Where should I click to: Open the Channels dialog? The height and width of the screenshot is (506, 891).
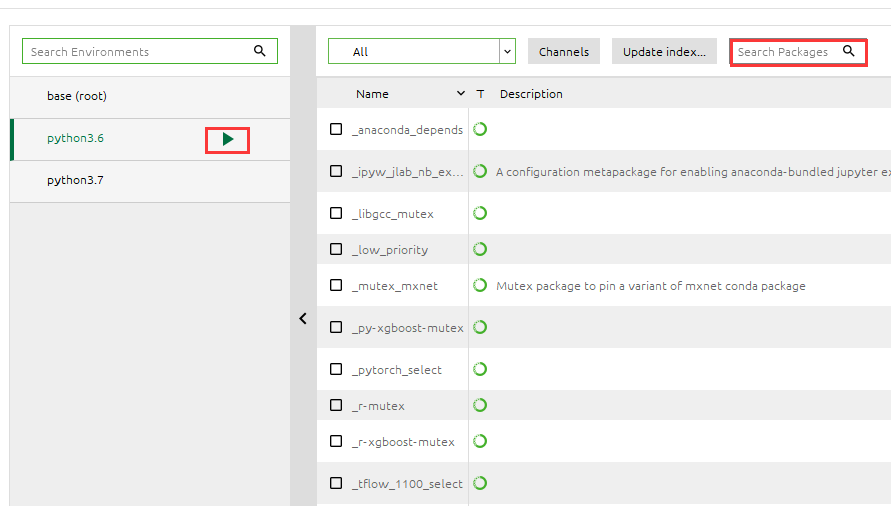[564, 51]
